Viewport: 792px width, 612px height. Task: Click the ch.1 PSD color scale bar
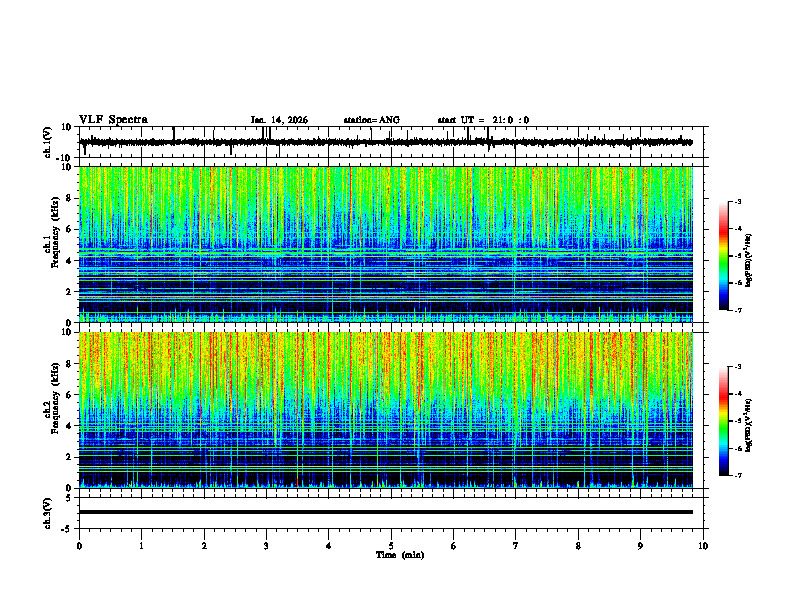pyautogui.click(x=724, y=256)
